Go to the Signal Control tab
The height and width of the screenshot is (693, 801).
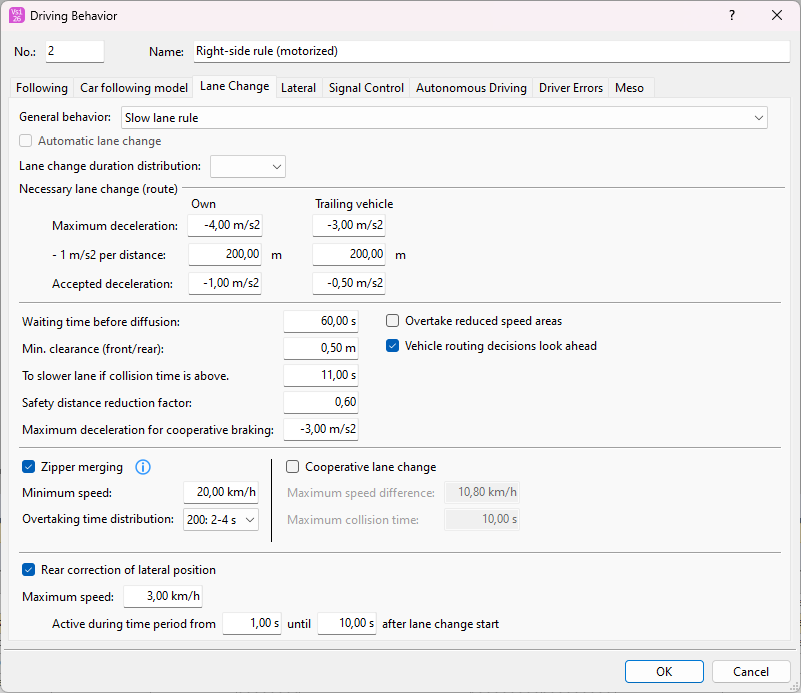[366, 88]
